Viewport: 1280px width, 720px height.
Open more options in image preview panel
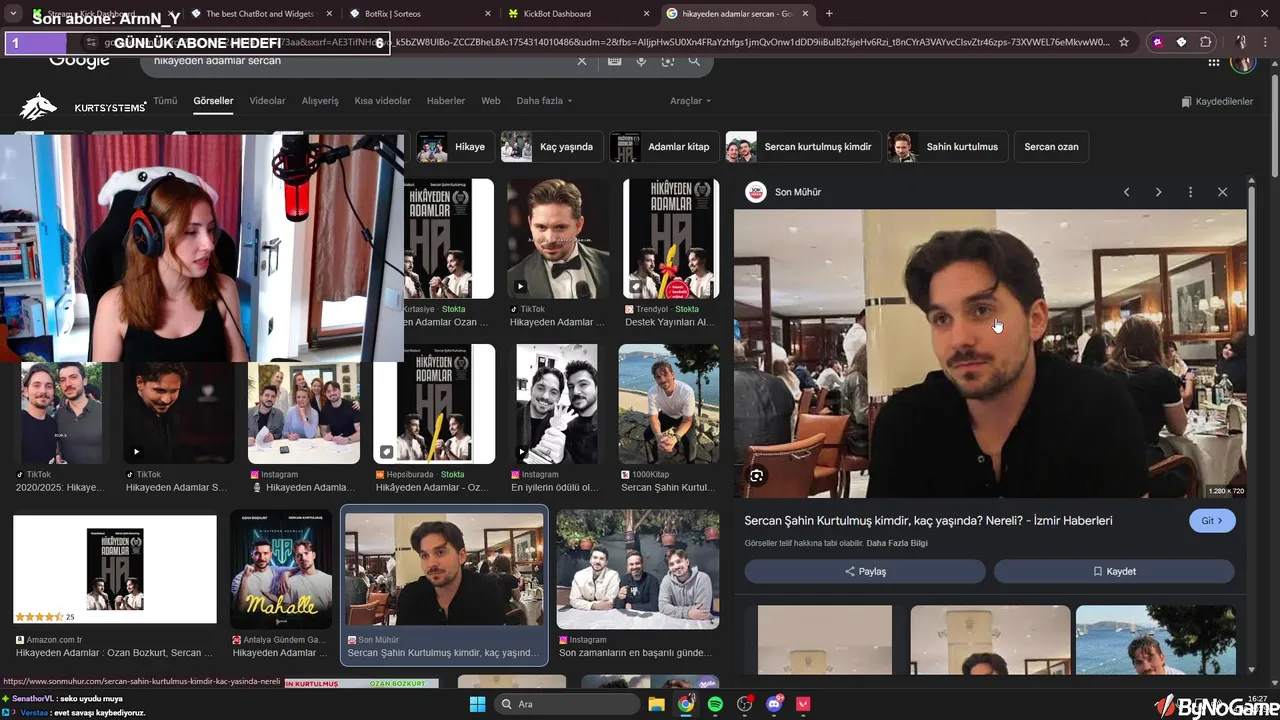pyautogui.click(x=1190, y=192)
